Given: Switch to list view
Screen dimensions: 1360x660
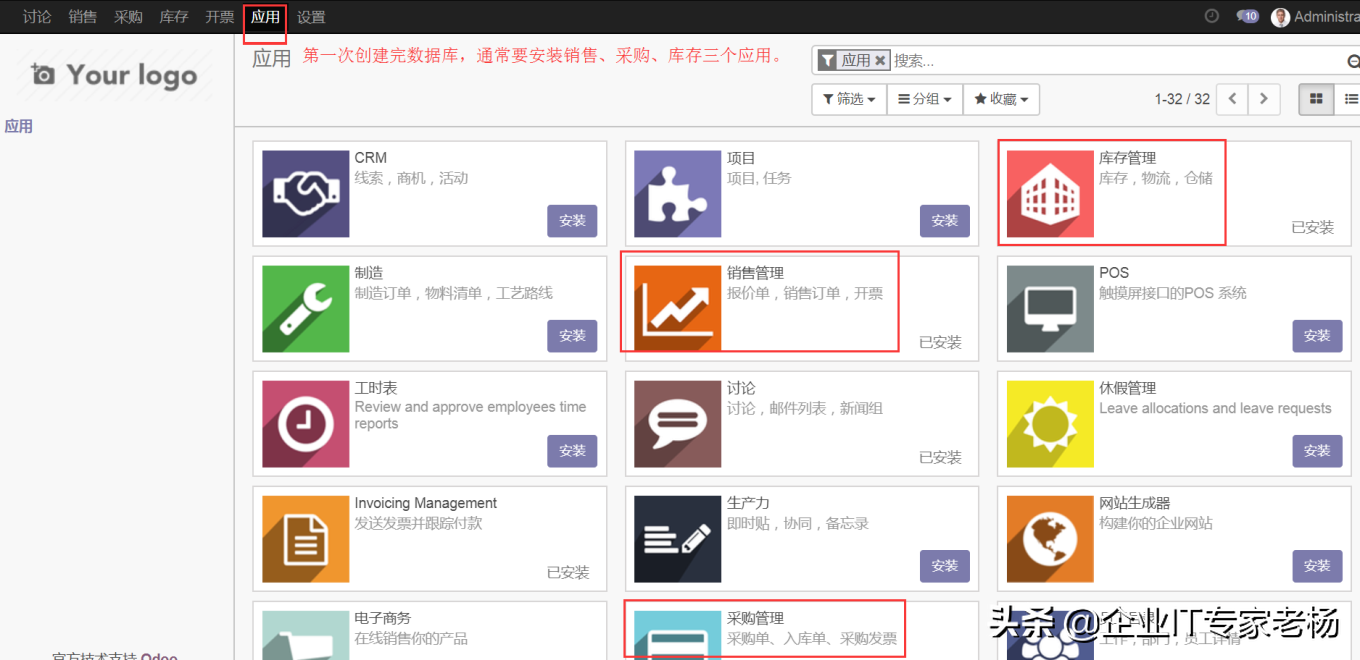Looking at the screenshot, I should tap(1349, 99).
